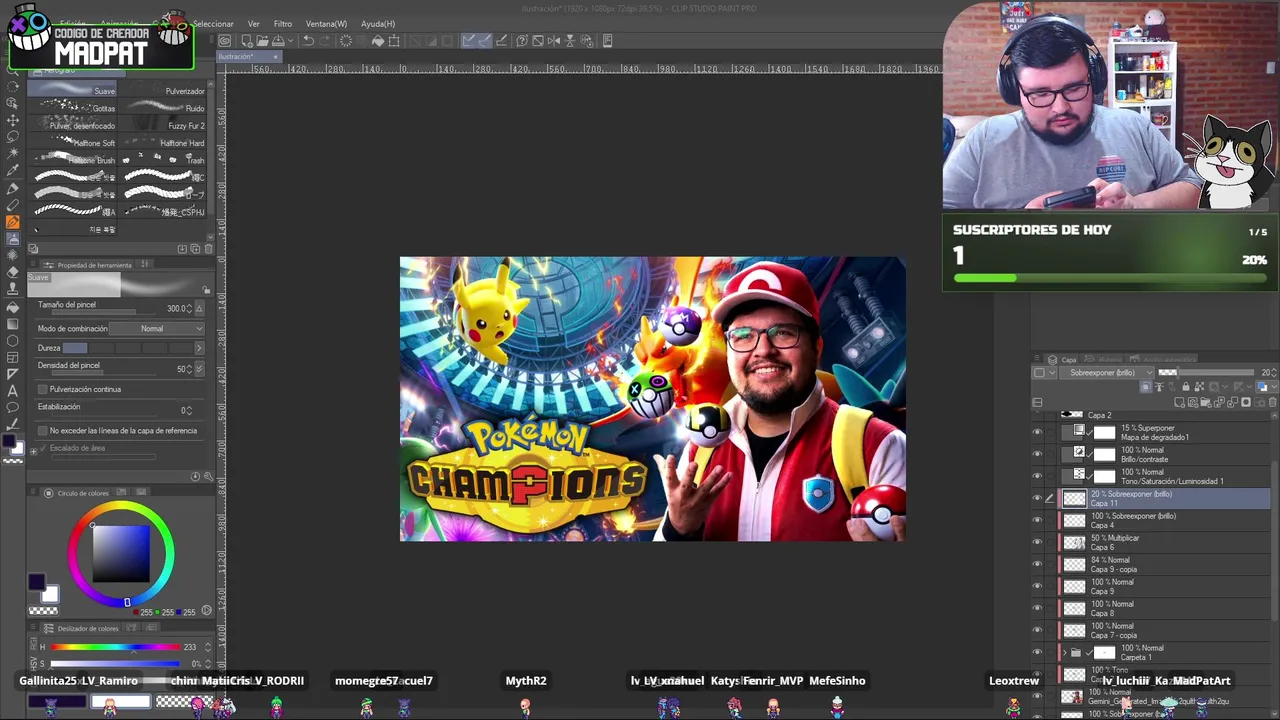Click the Save icon in the toolbar
This screenshot has height=720, width=1280.
pos(276,41)
